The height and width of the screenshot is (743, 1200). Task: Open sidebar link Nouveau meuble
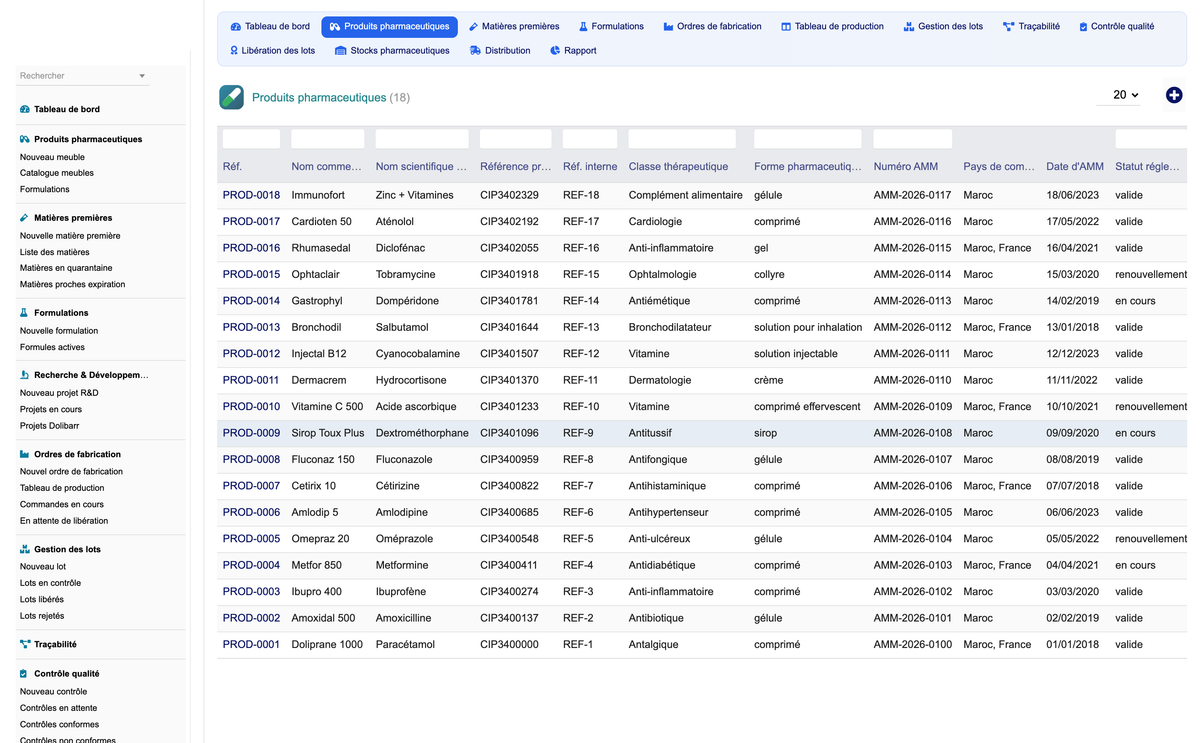point(52,157)
